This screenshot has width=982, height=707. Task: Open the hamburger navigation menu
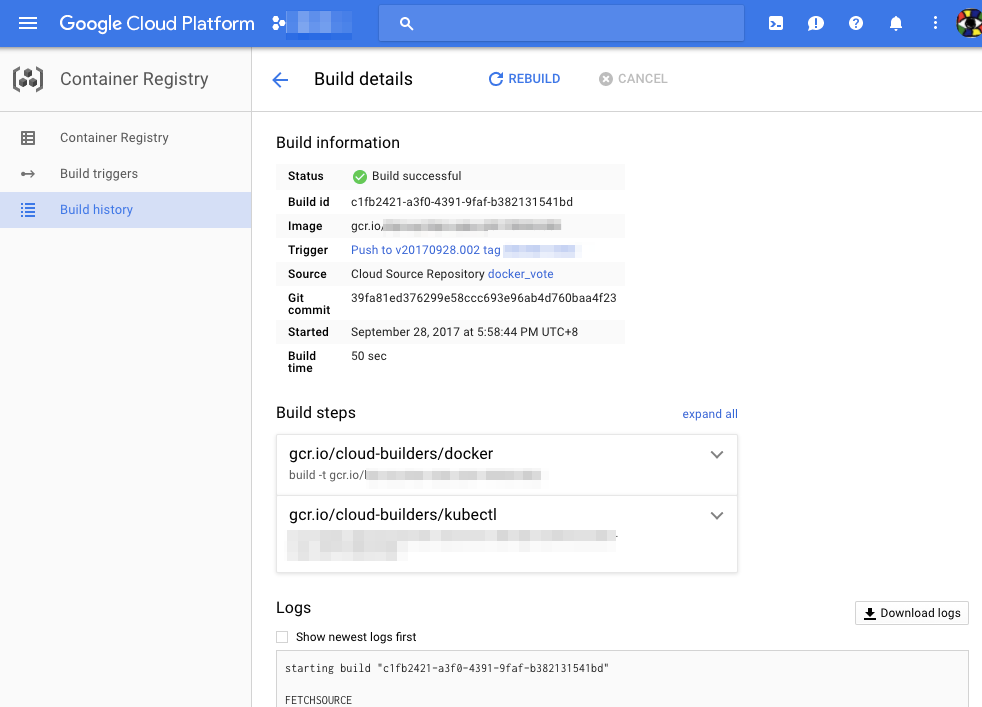(28, 24)
